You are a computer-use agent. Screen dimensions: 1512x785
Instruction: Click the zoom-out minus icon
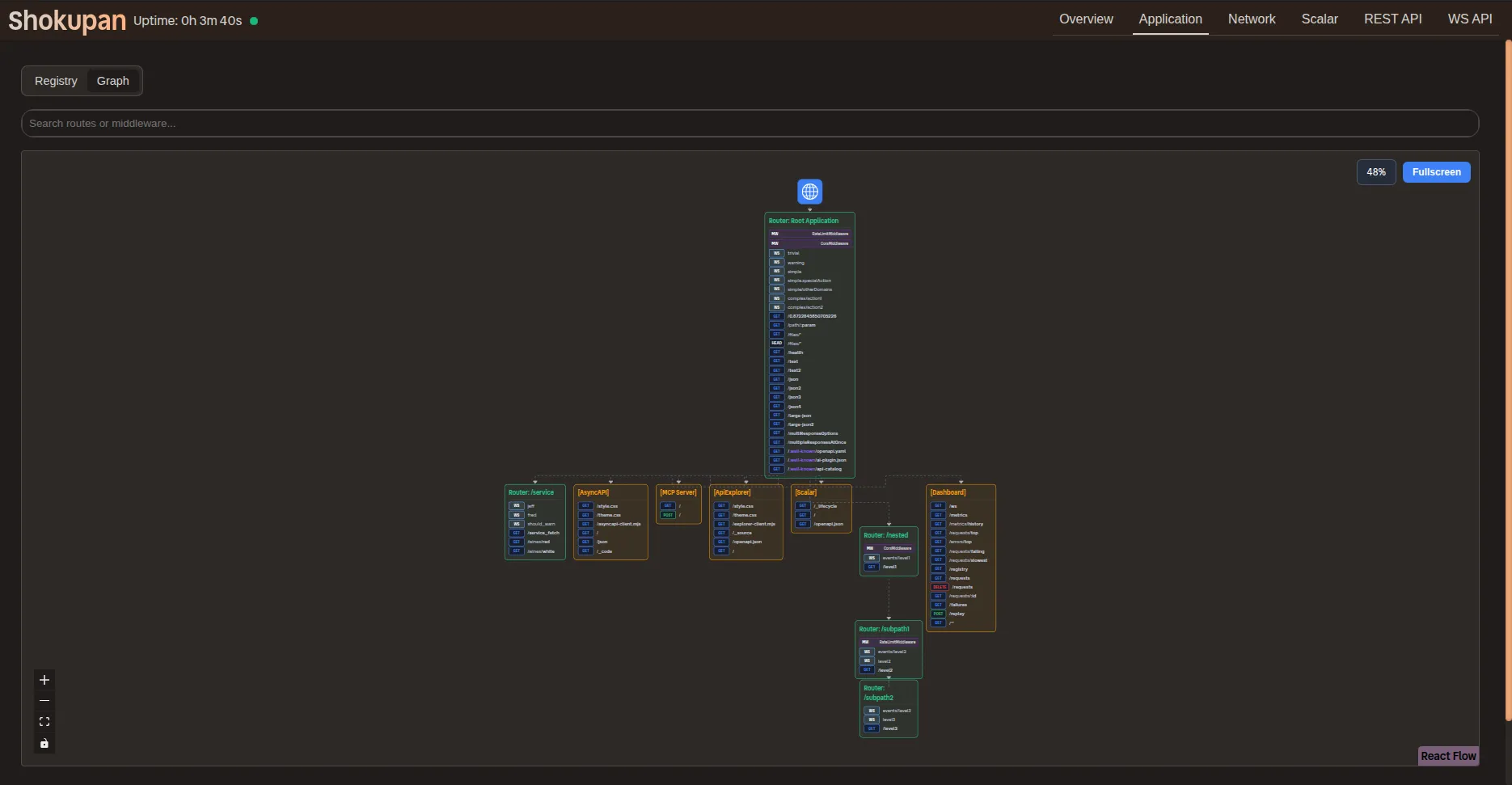(44, 701)
